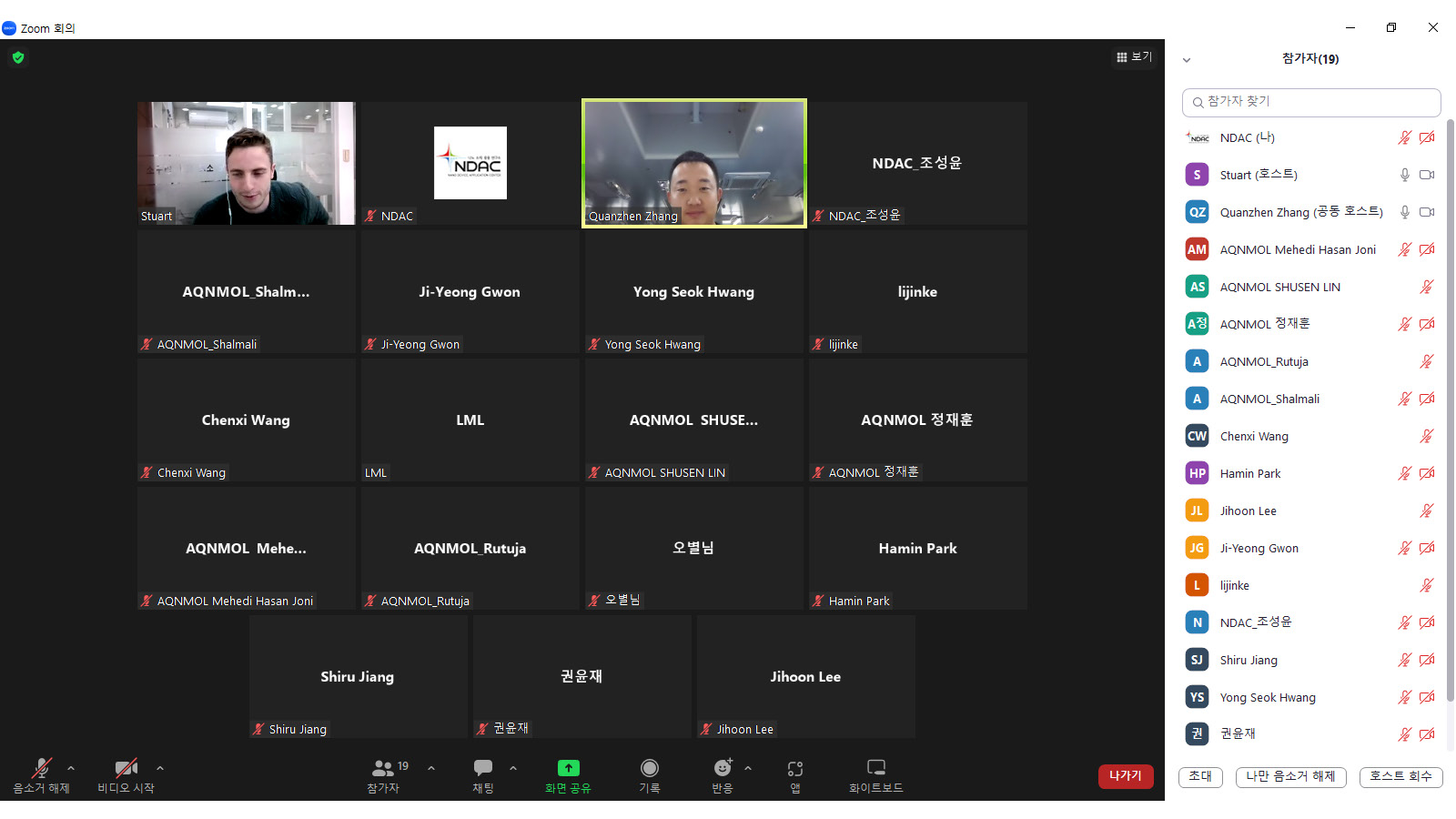
Task: Open reactions (반응) smiley icon
Action: (x=723, y=768)
